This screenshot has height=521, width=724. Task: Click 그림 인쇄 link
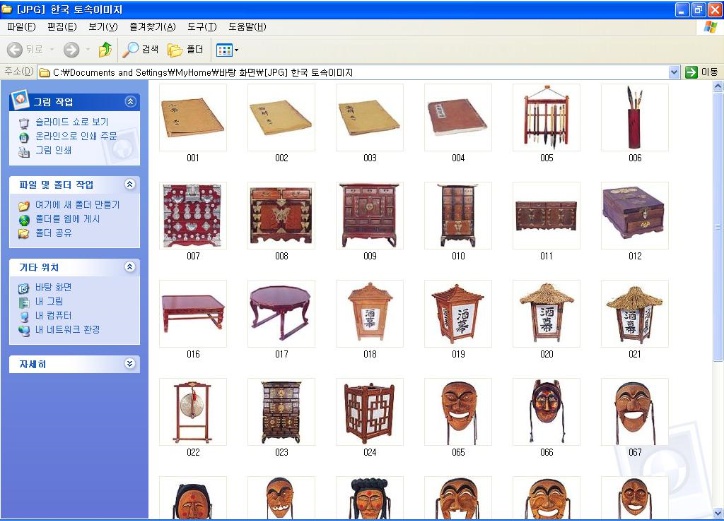click(x=54, y=150)
